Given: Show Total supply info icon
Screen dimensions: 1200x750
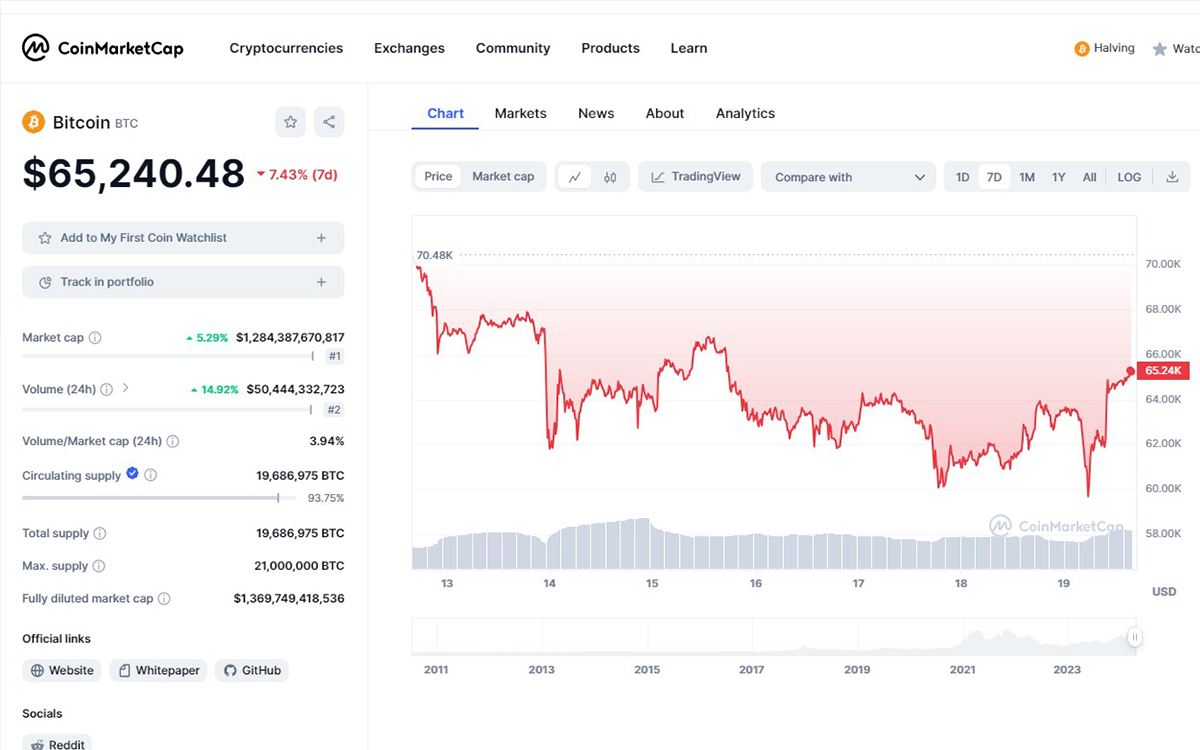Looking at the screenshot, I should 100,534.
